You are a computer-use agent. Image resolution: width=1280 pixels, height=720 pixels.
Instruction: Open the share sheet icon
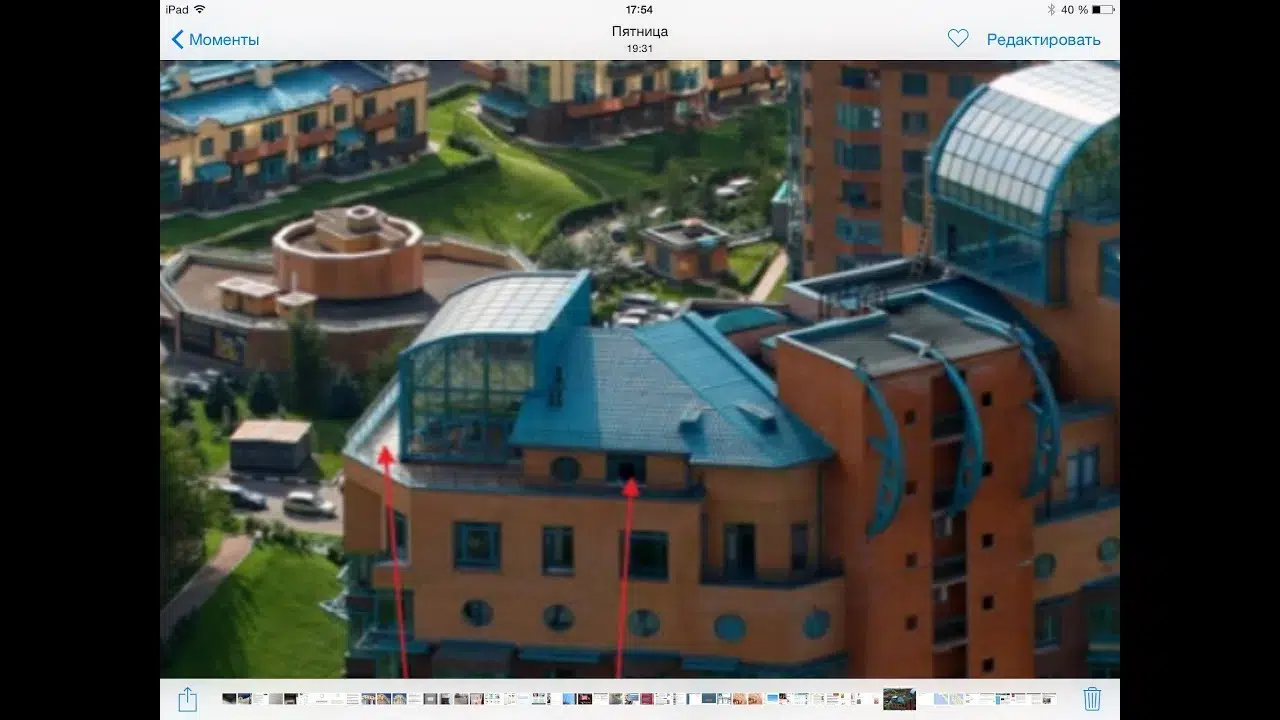(x=187, y=698)
